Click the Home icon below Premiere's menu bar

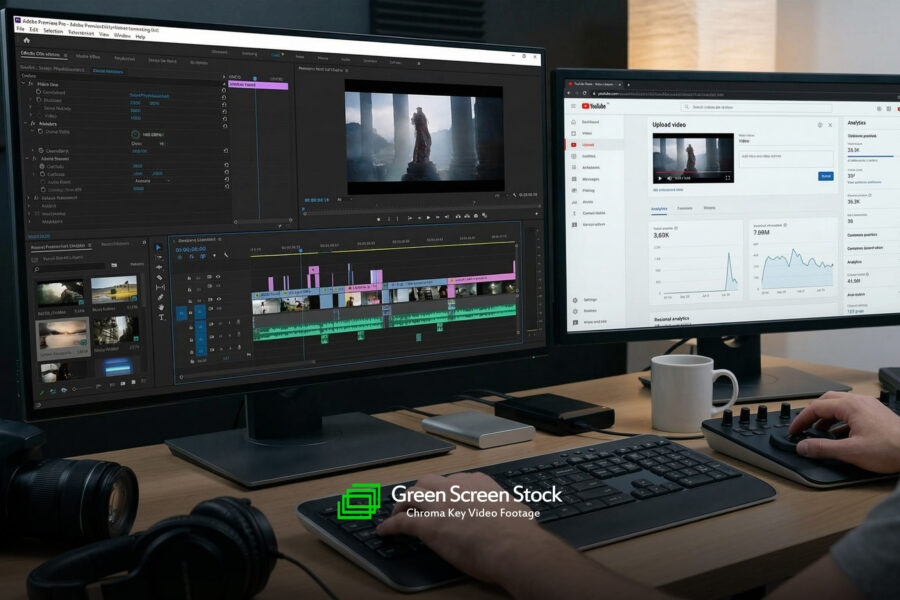point(26,41)
